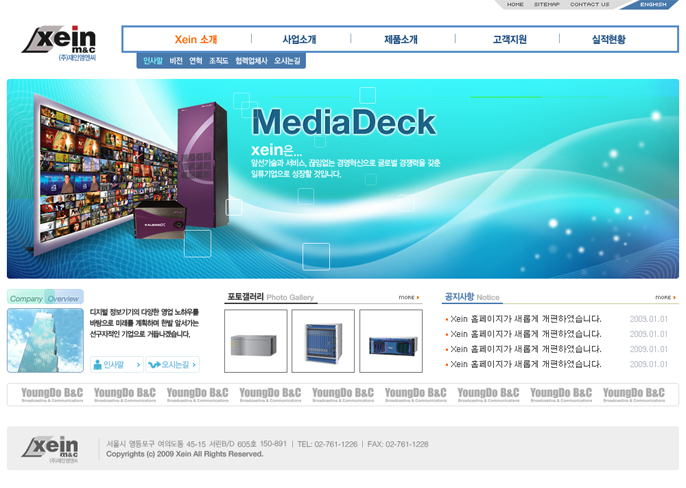Viewport: 686px width, 488px height.
Task: Click the 공지사항 Notice heading
Action: pyautogui.click(x=472, y=297)
